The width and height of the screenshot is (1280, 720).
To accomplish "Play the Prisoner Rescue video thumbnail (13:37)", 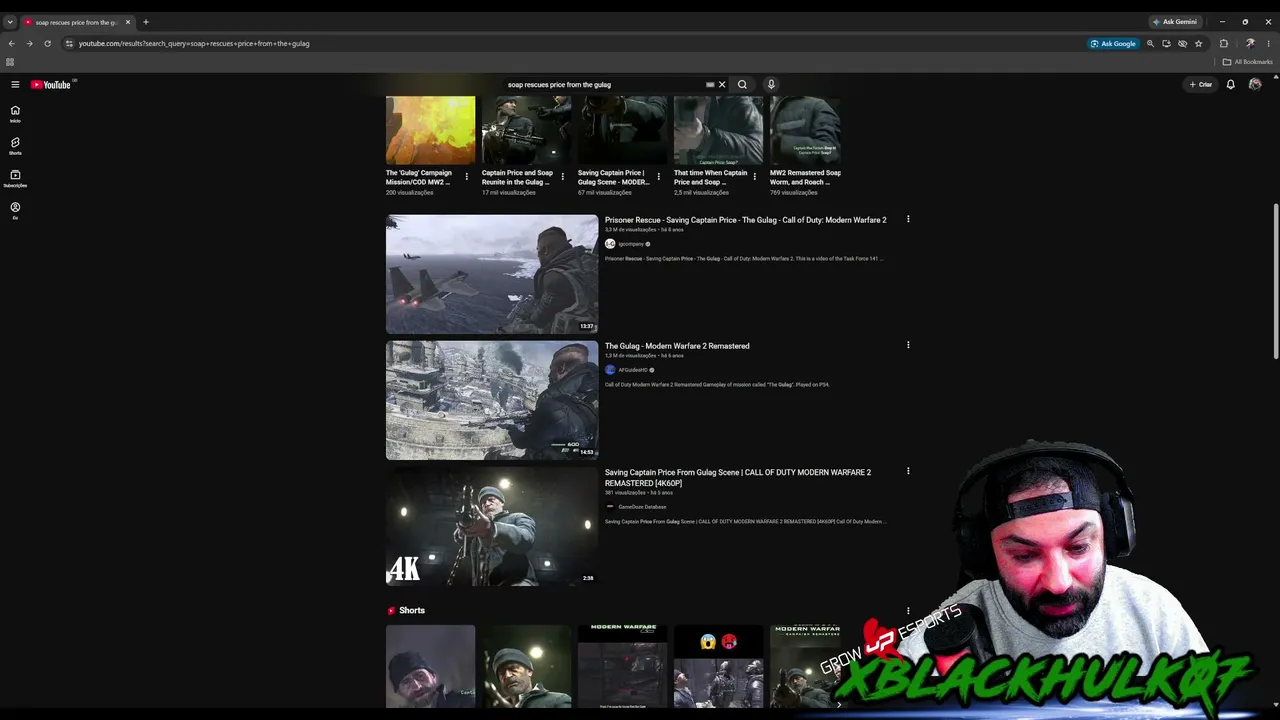I will (x=492, y=274).
